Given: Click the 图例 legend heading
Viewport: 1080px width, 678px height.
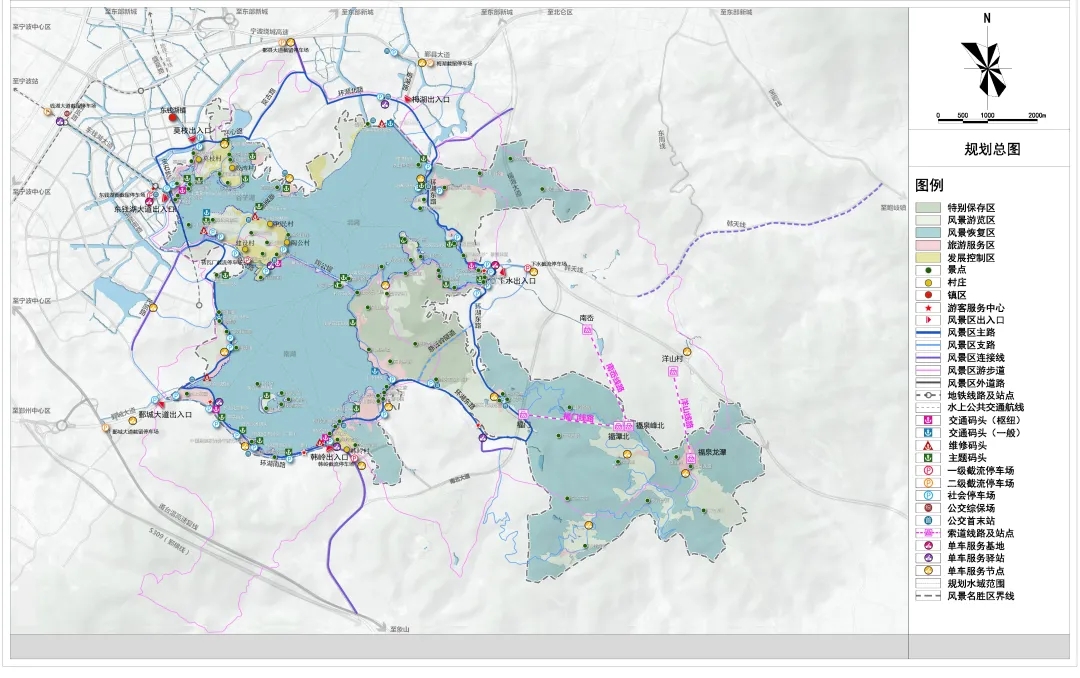Looking at the screenshot, I should point(929,186).
